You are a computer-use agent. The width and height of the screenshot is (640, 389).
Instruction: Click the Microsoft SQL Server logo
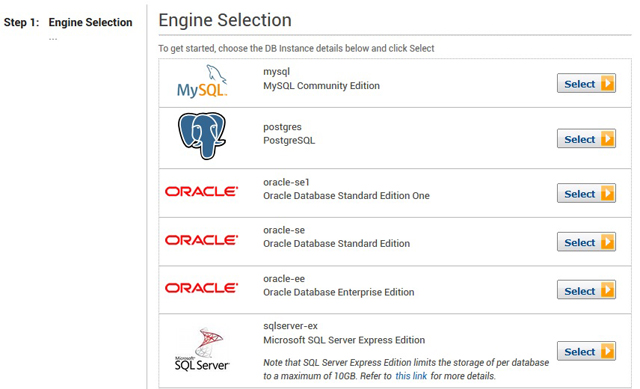click(202, 349)
